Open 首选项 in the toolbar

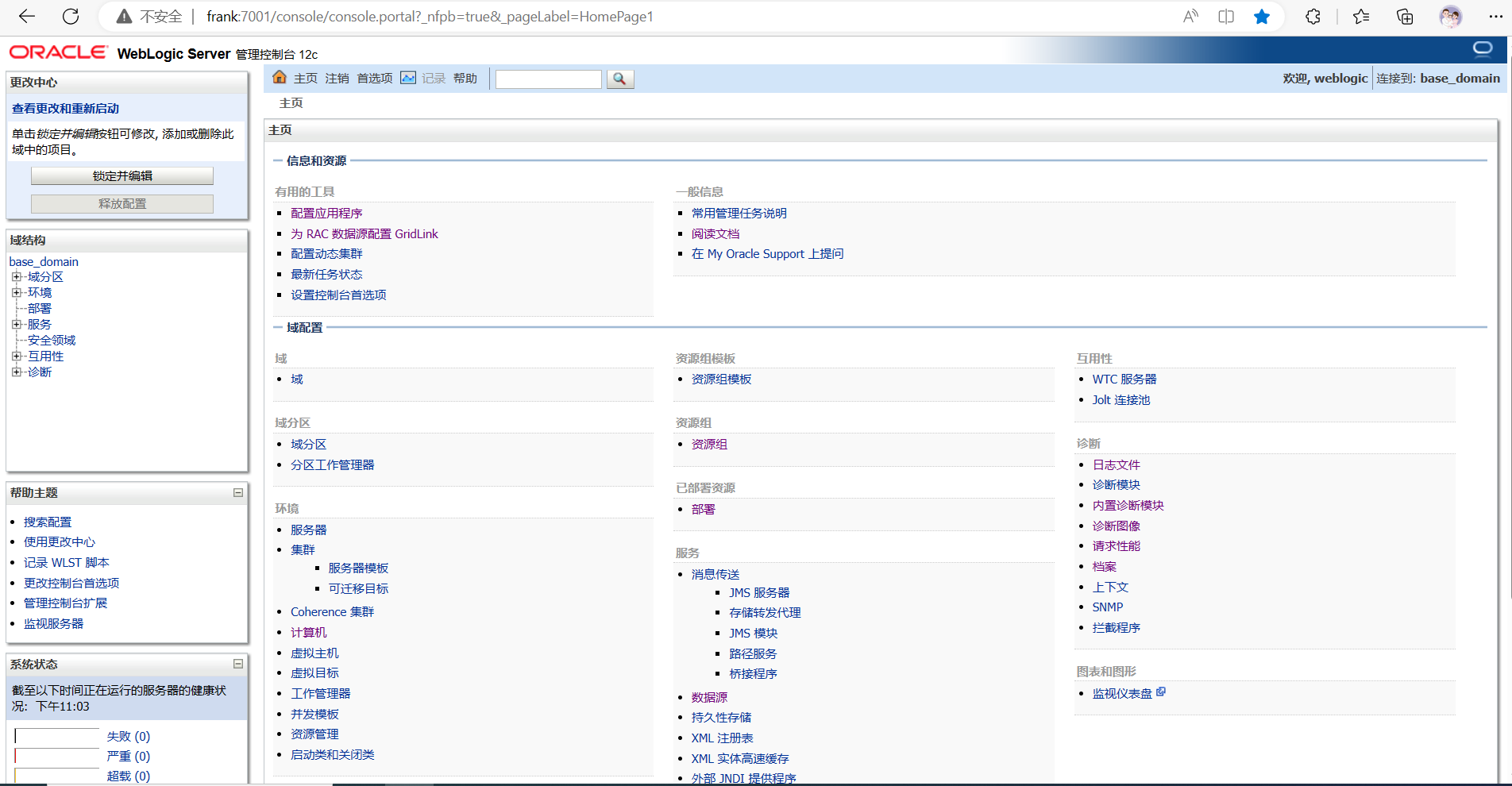[x=375, y=78]
